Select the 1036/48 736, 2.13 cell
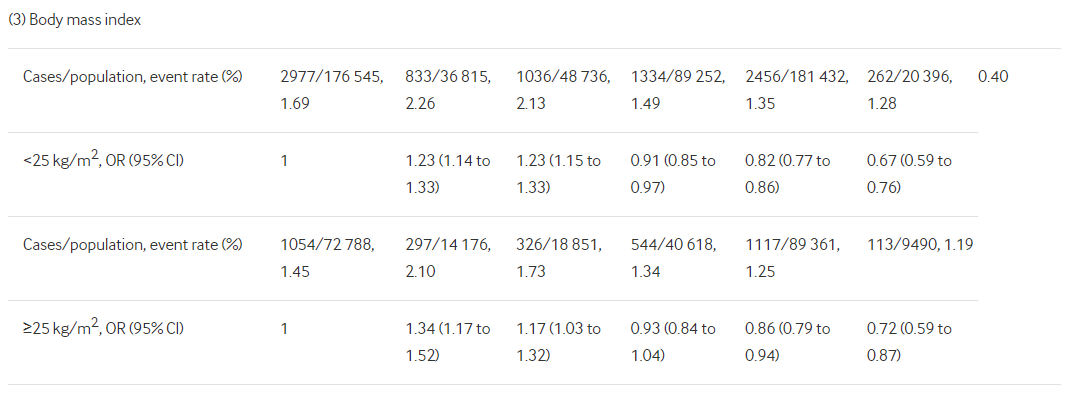 tap(563, 90)
